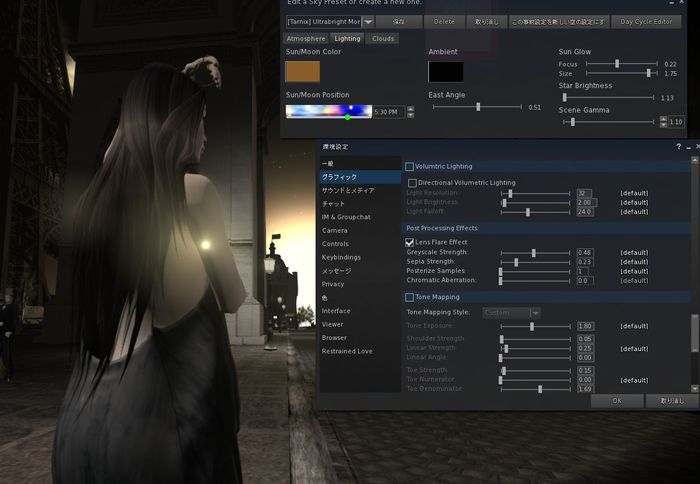Click the 5:30 PM time field
The height and width of the screenshot is (484, 700).
pyautogui.click(x=389, y=112)
